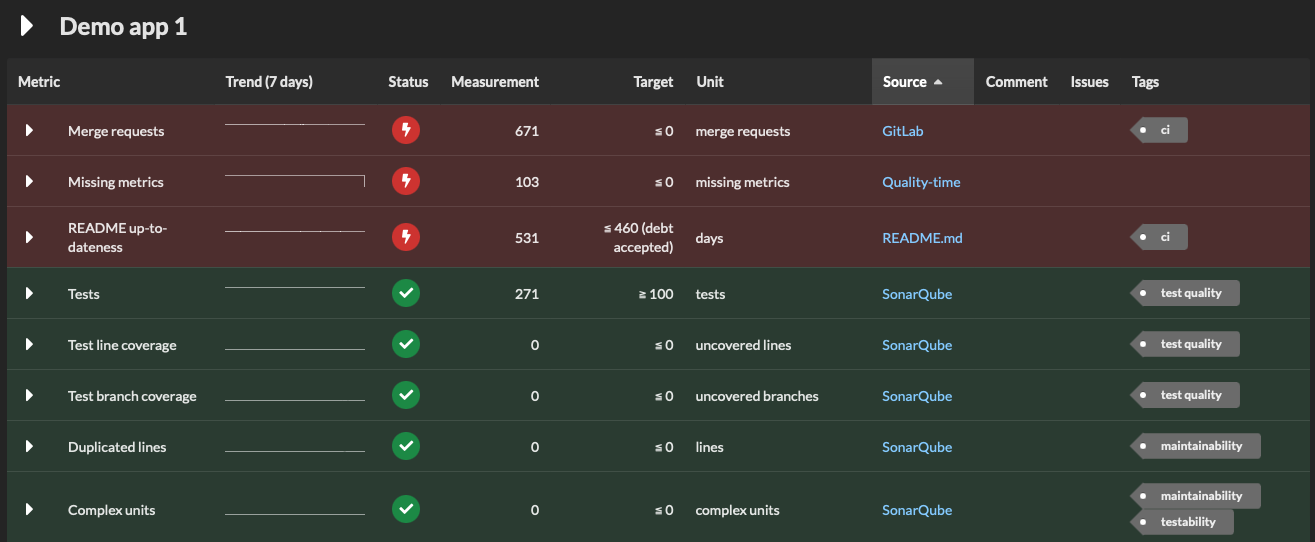The image size is (1315, 542).
Task: Click the Missing metrics trend sparkline
Action: point(295,181)
